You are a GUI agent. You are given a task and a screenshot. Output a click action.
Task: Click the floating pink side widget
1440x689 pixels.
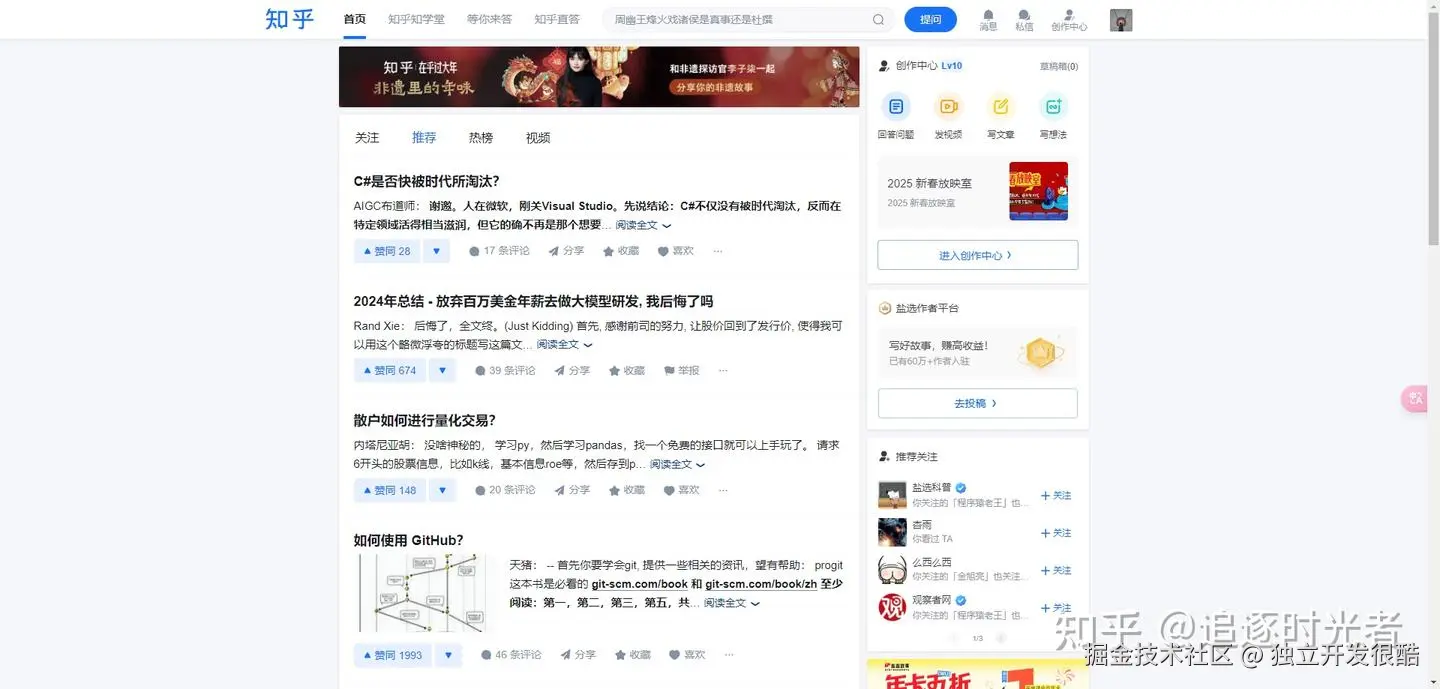(1416, 398)
